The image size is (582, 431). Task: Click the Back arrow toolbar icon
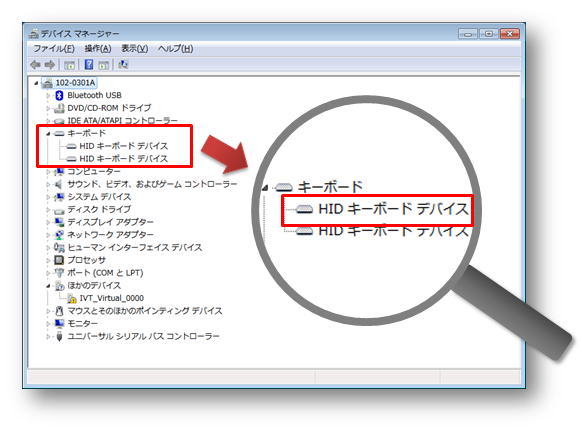click(x=36, y=65)
